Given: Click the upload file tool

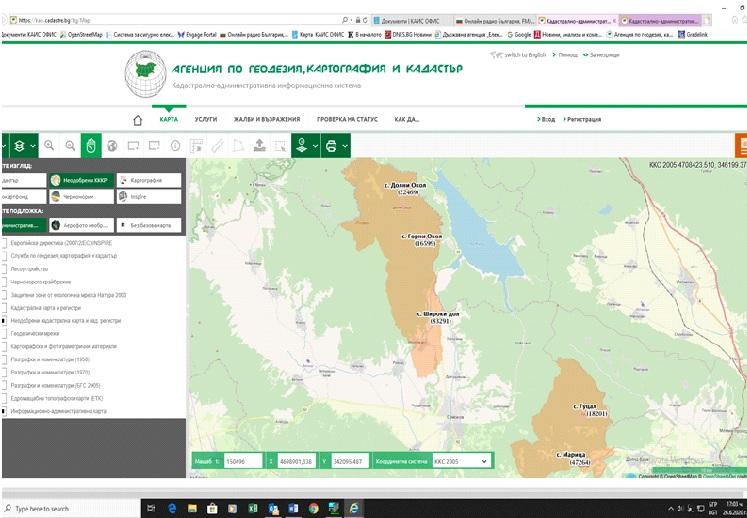Looking at the screenshot, I should tap(259, 146).
